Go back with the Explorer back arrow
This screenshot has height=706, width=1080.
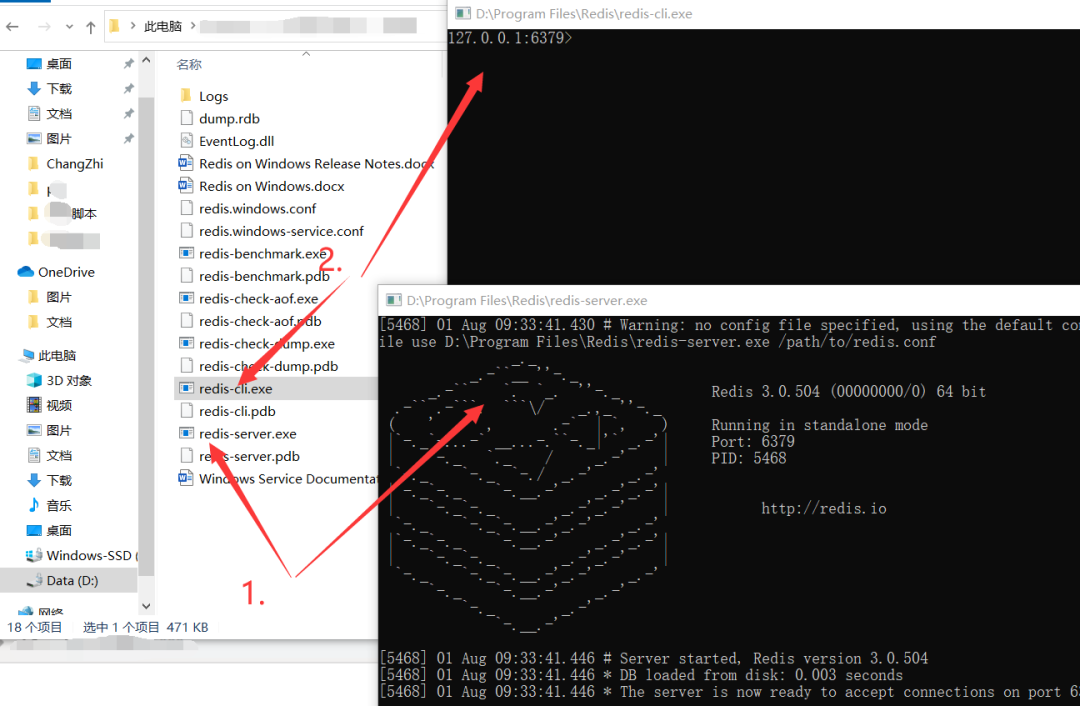(12, 27)
